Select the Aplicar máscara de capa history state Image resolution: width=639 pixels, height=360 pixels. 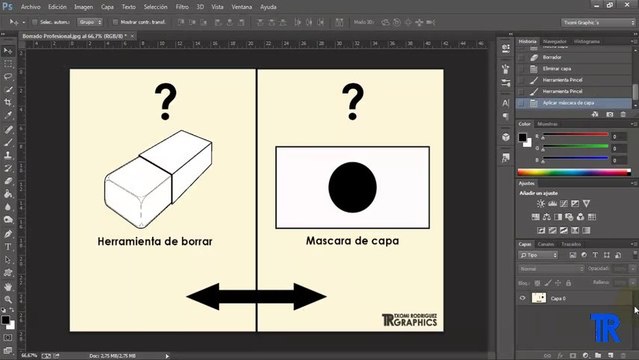(x=574, y=103)
